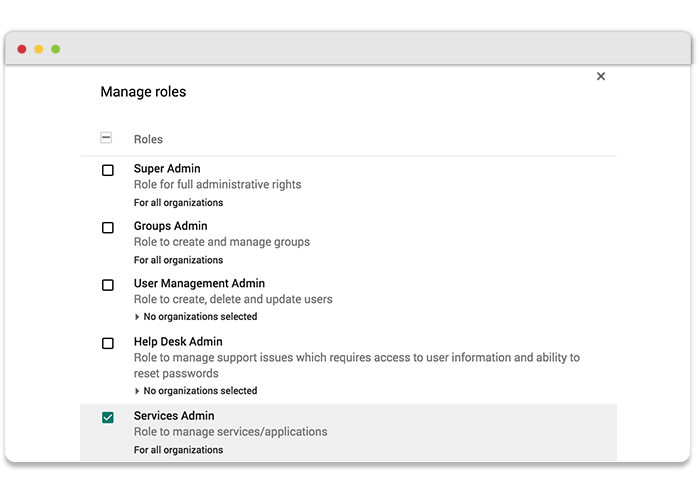
Task: Enable the Groups Admin checkbox
Action: tap(108, 228)
